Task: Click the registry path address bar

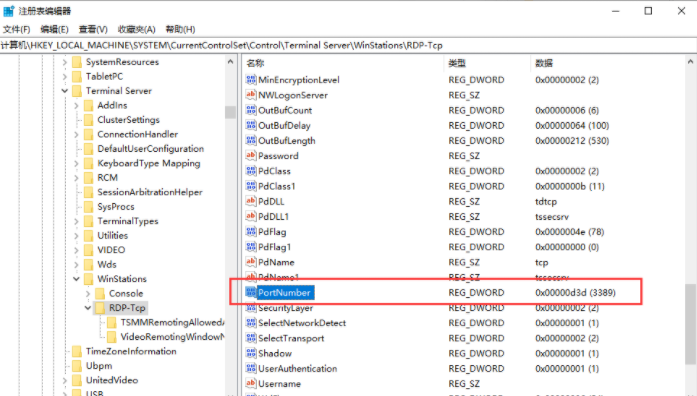Action: pos(348,45)
